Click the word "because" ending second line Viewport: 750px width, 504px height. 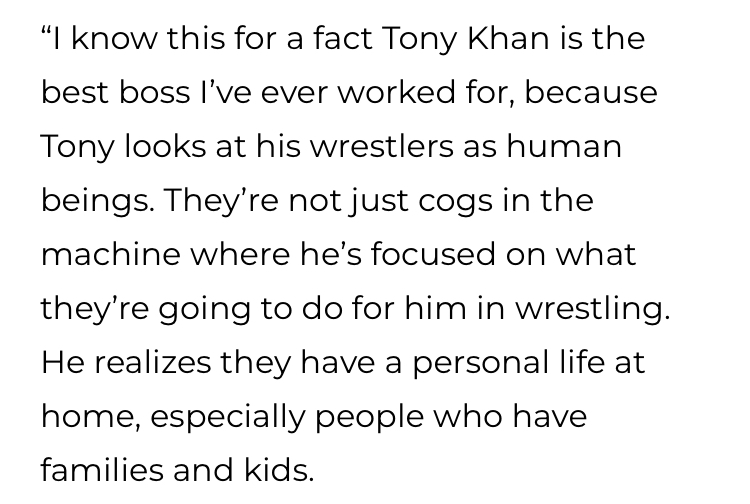pos(591,92)
